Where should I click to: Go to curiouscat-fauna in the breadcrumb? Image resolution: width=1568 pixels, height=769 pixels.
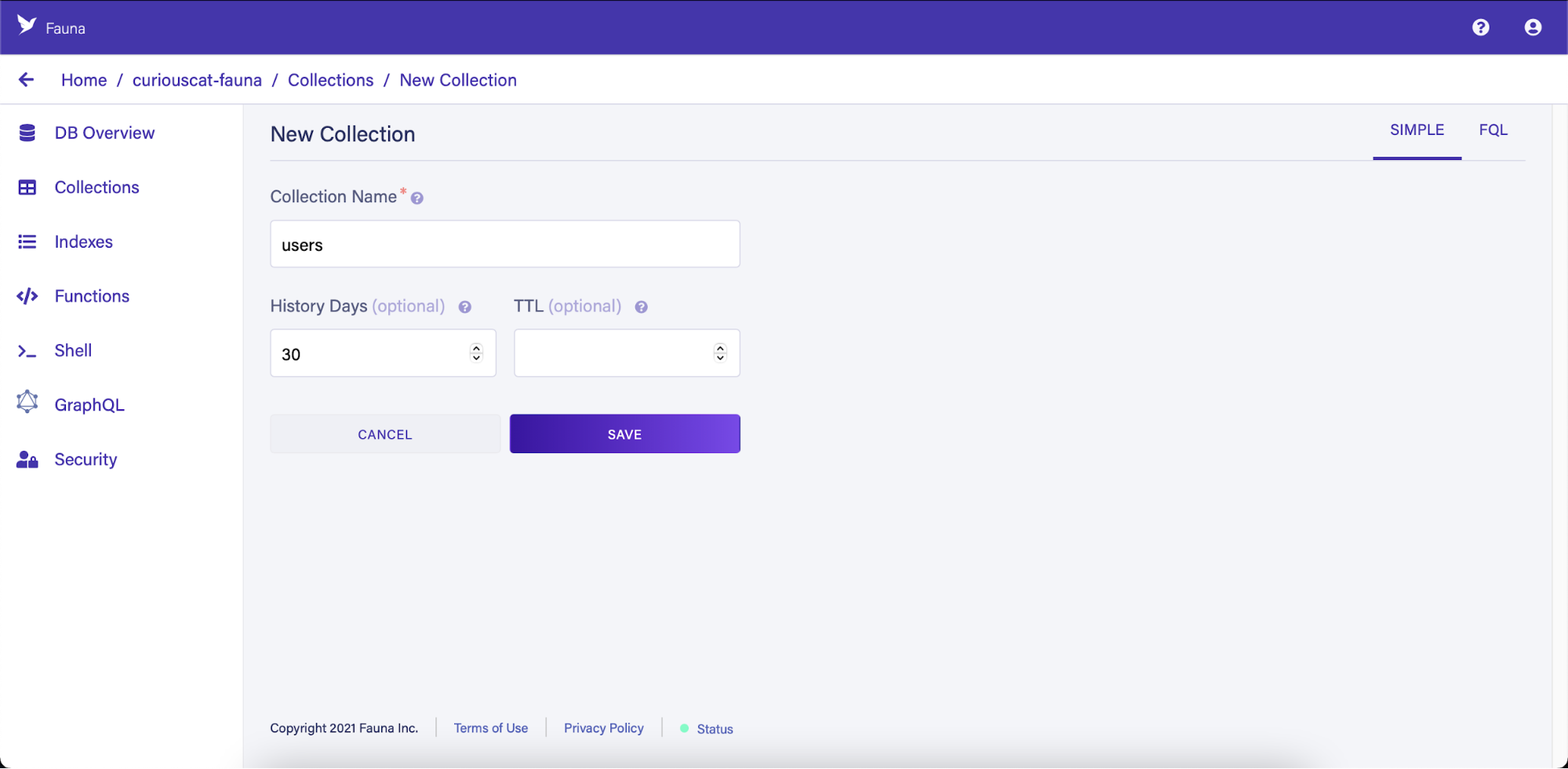pyautogui.click(x=197, y=80)
